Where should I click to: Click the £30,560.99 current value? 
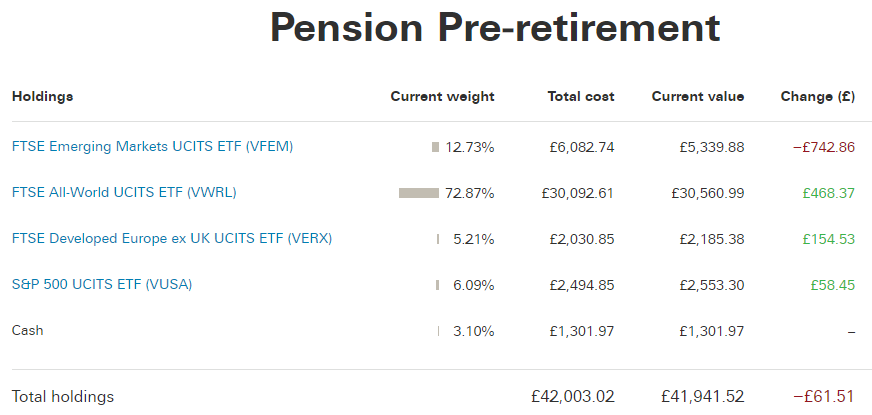pos(707,193)
